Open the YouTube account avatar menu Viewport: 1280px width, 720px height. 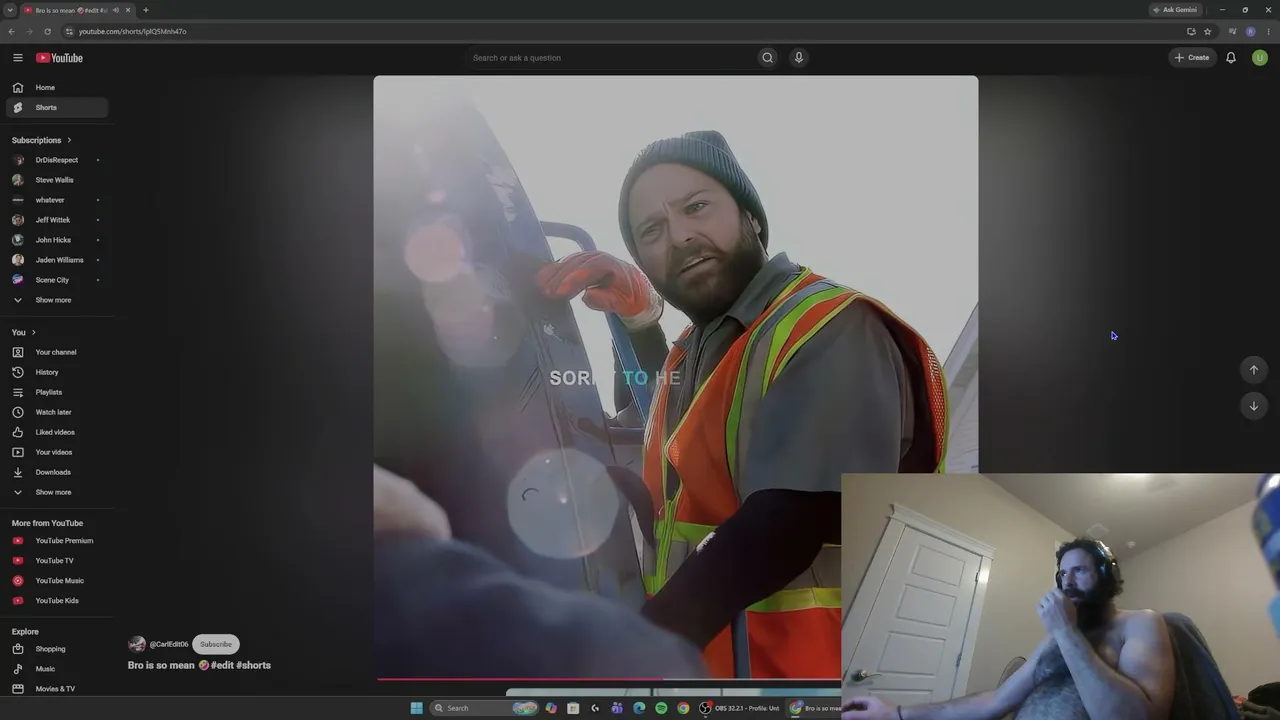[1260, 58]
